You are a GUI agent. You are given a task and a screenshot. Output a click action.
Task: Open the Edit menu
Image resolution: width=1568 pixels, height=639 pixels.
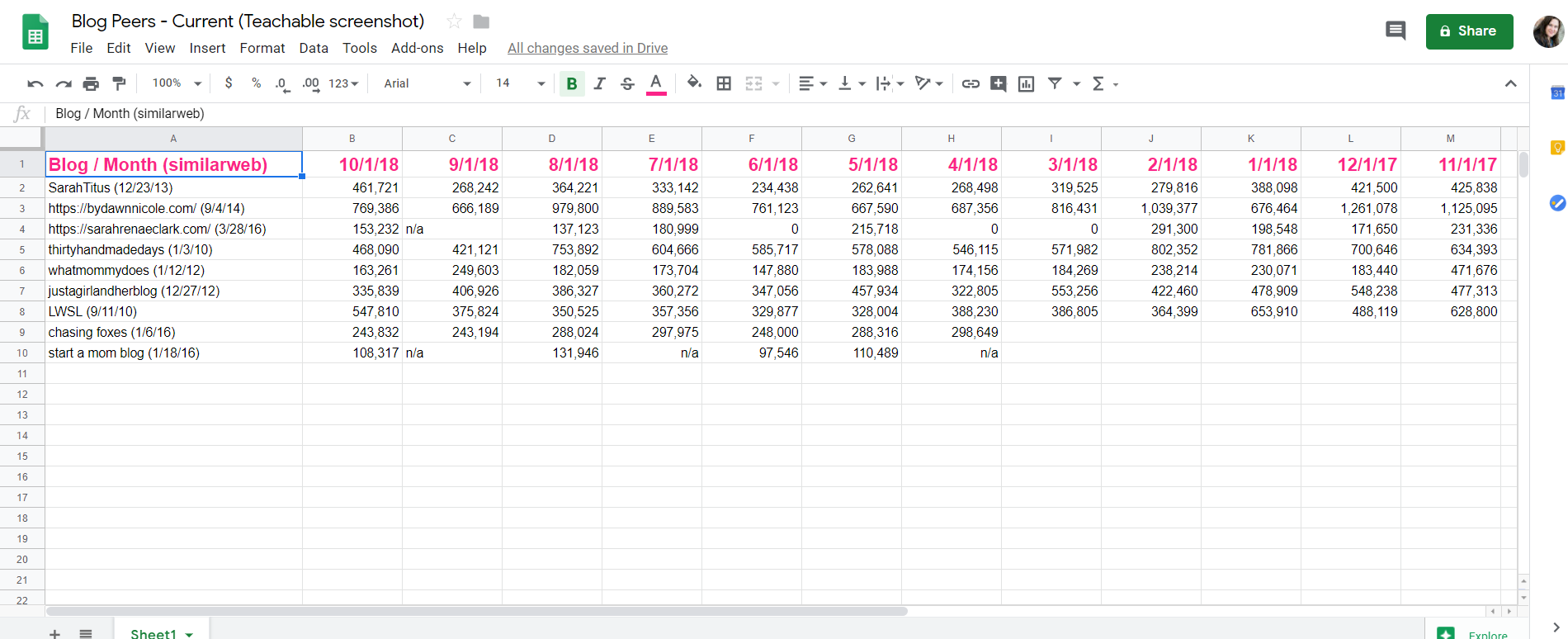pyautogui.click(x=119, y=48)
